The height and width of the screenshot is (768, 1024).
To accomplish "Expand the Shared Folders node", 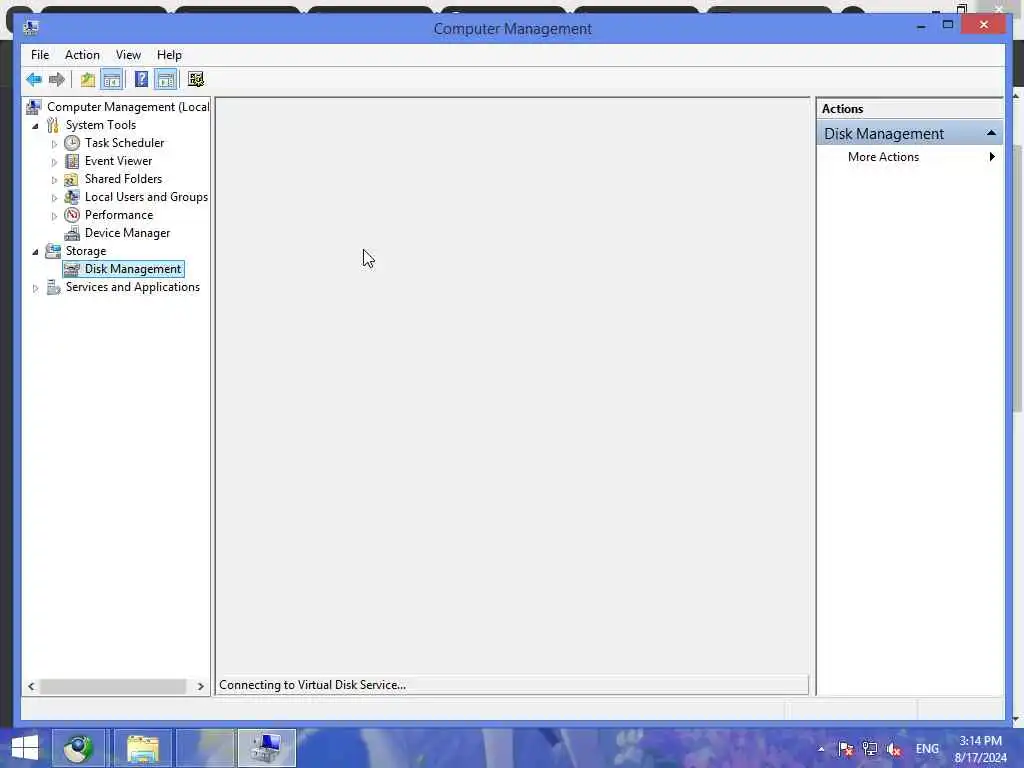I will coord(54,180).
